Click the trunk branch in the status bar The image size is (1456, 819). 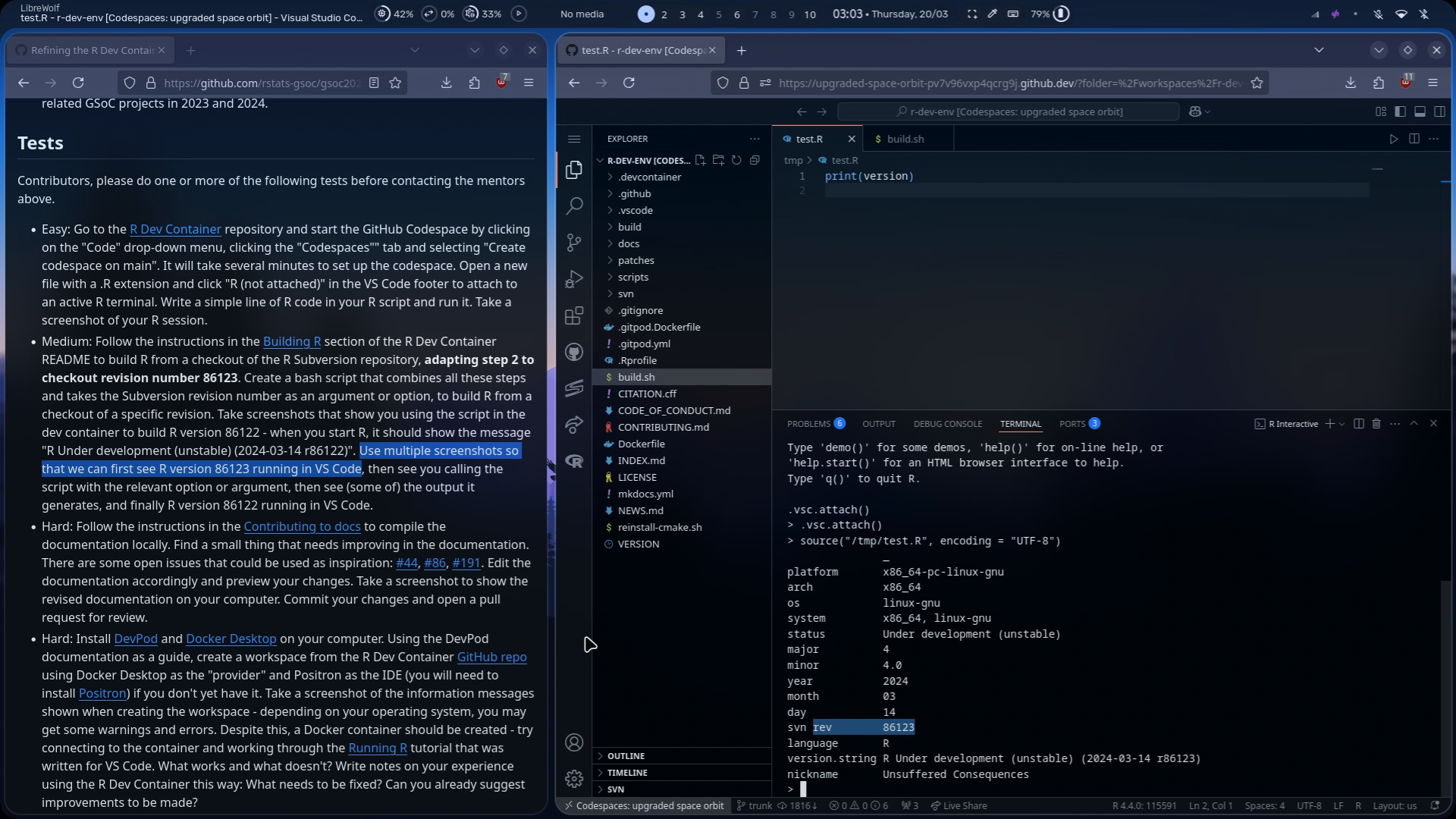coord(755,805)
